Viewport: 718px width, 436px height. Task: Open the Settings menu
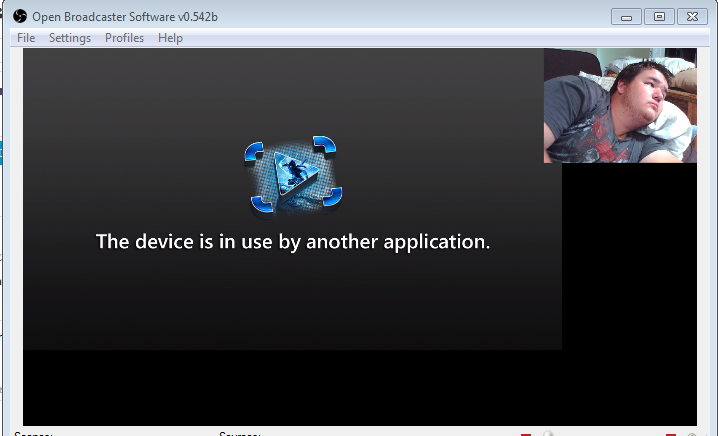coord(70,38)
